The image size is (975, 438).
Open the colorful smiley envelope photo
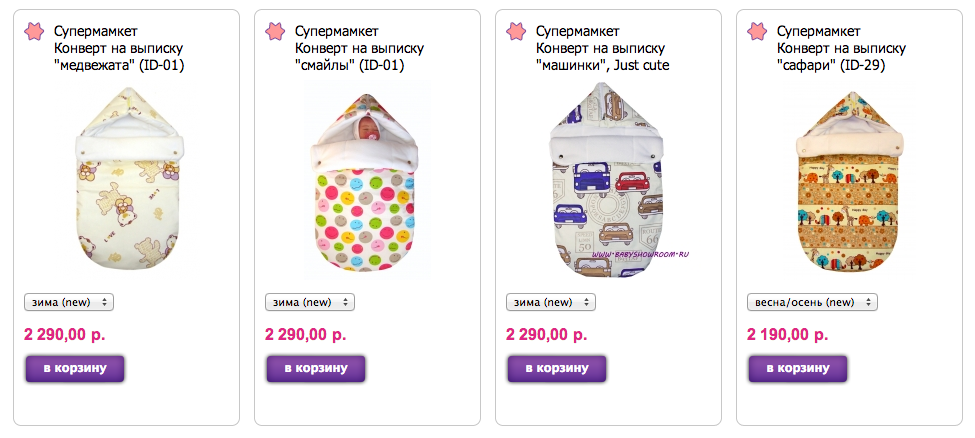pyautogui.click(x=366, y=180)
